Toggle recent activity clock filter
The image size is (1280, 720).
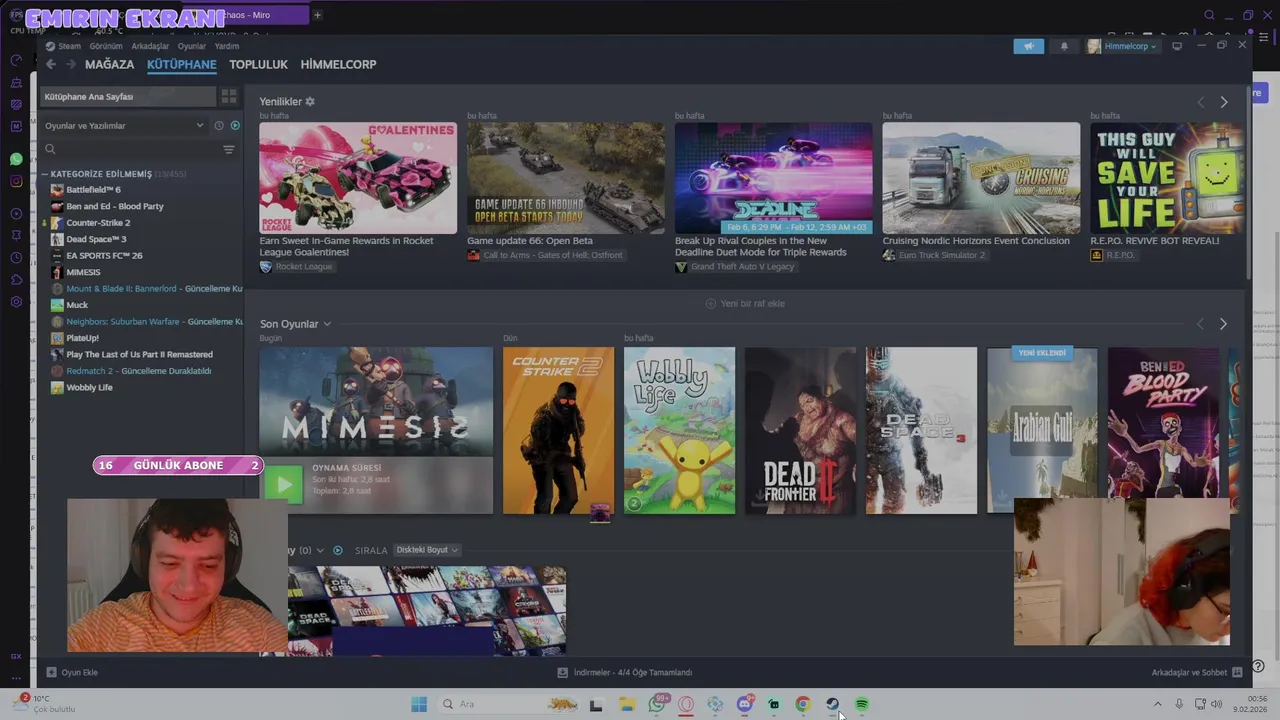pos(219,126)
